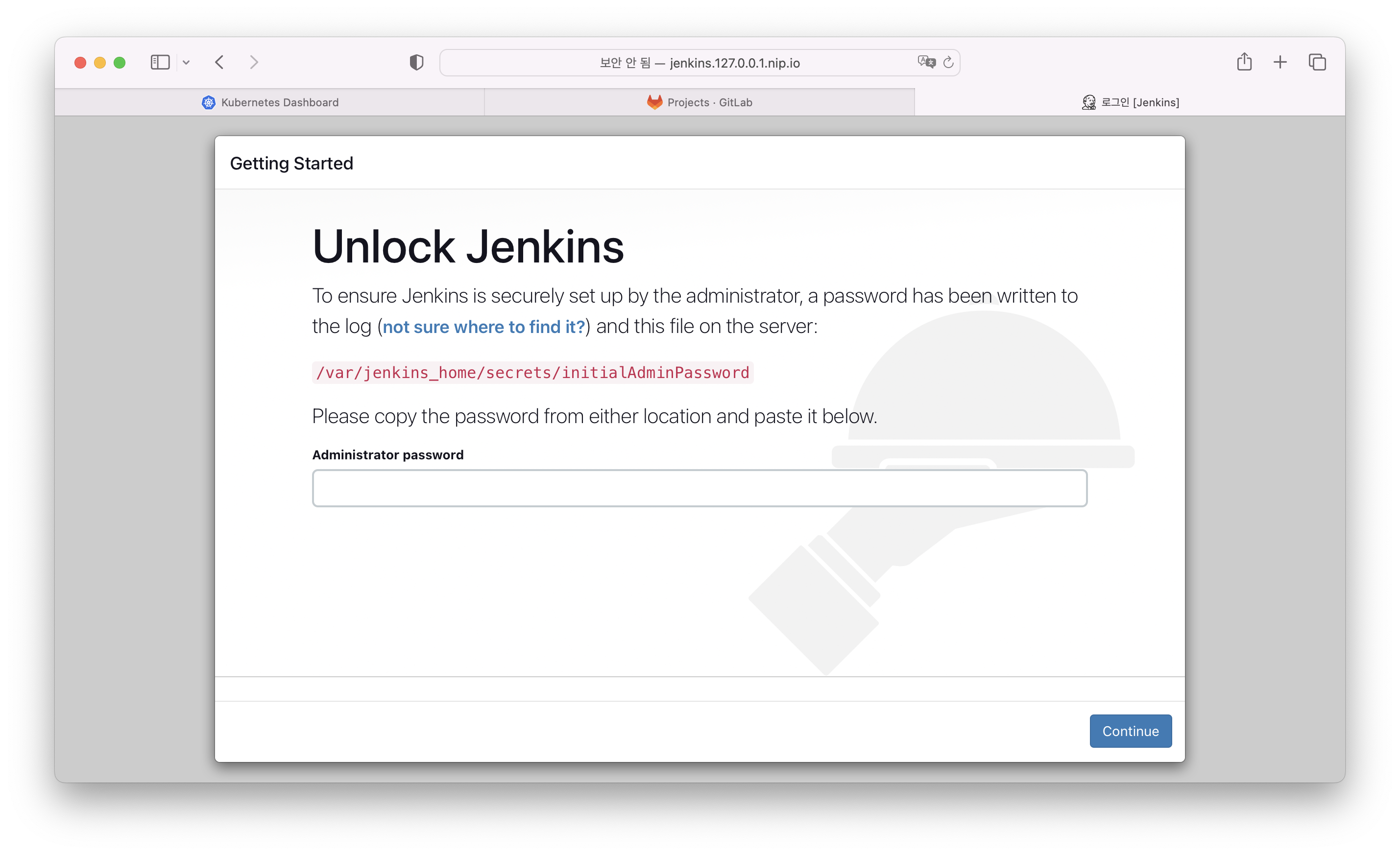Open the sidebar options dropdown chevron
Screen dimensions: 1400x855
point(186,63)
